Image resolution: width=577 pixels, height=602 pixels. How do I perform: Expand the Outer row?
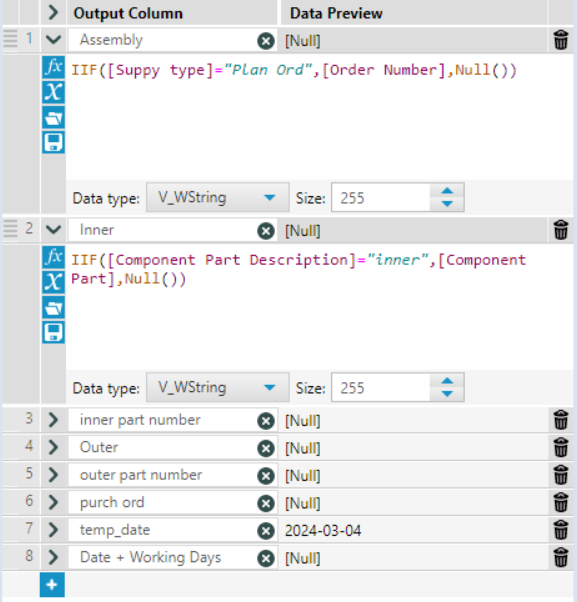point(53,447)
